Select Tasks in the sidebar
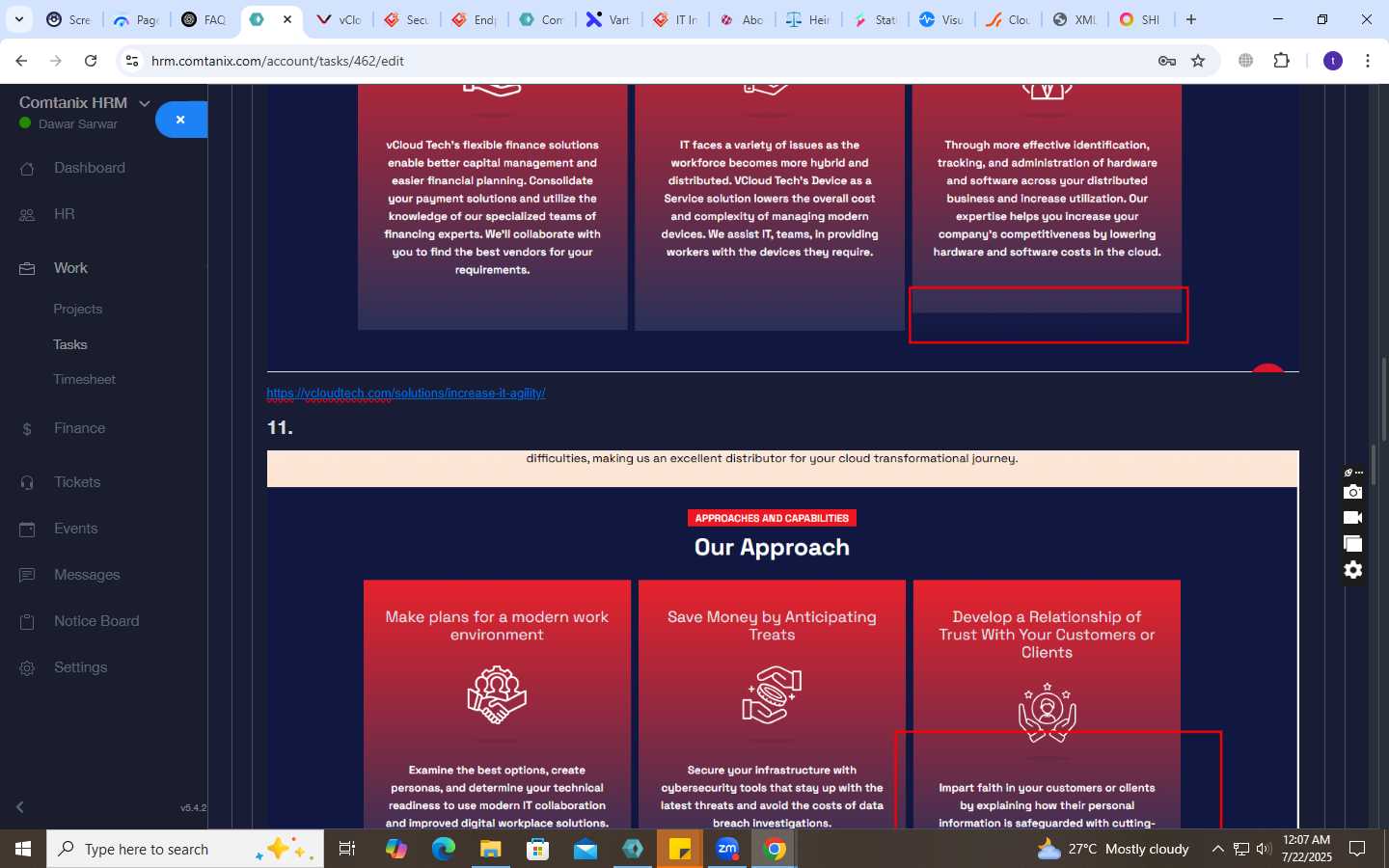This screenshot has height=868, width=1389. tap(70, 344)
